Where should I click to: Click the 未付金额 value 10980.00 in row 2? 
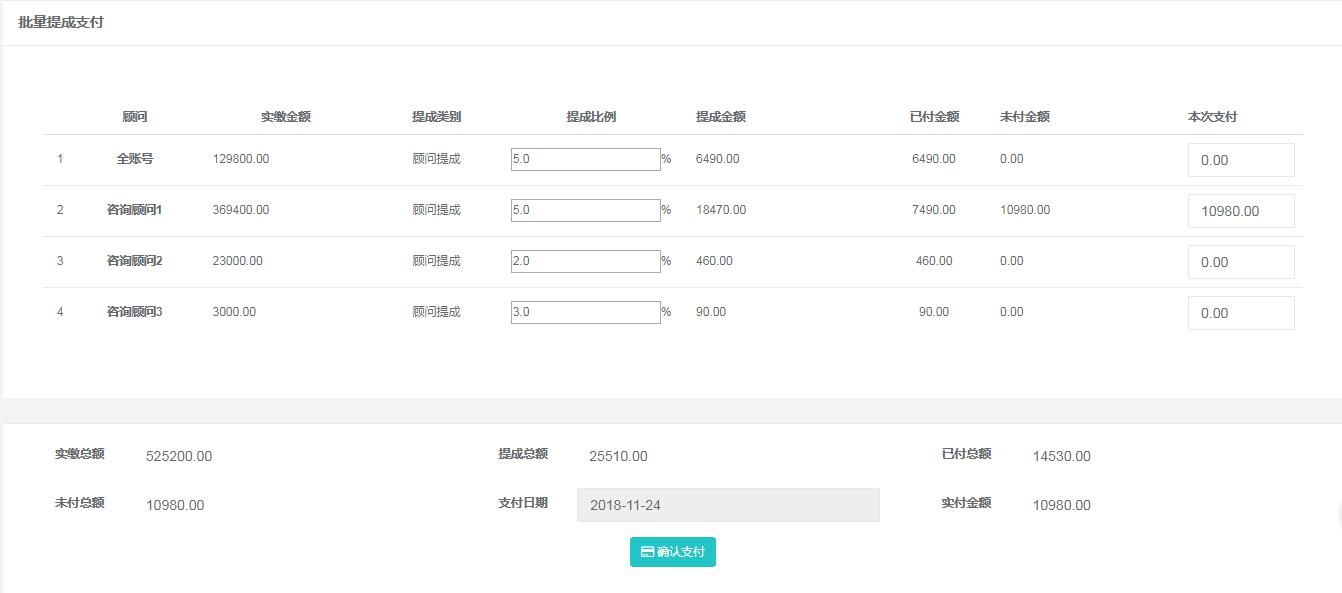tap(1025, 210)
